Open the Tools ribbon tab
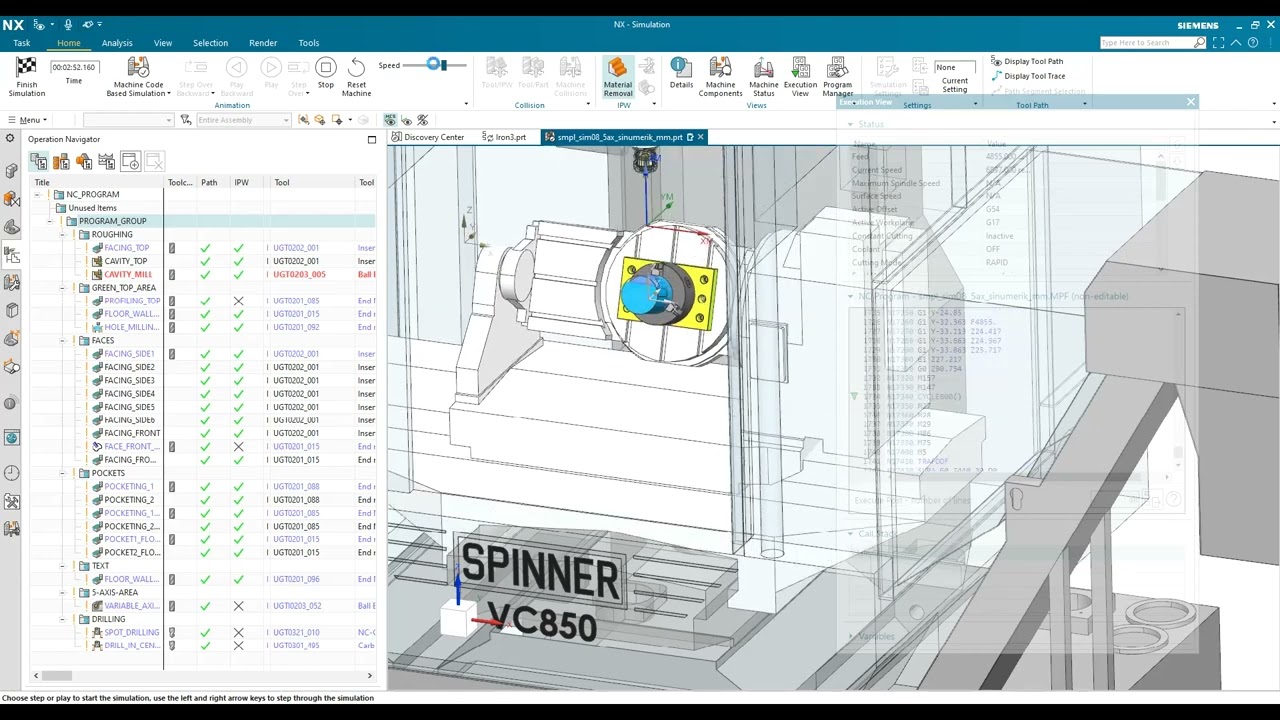Screen dimensions: 1280x720 tap(309, 43)
